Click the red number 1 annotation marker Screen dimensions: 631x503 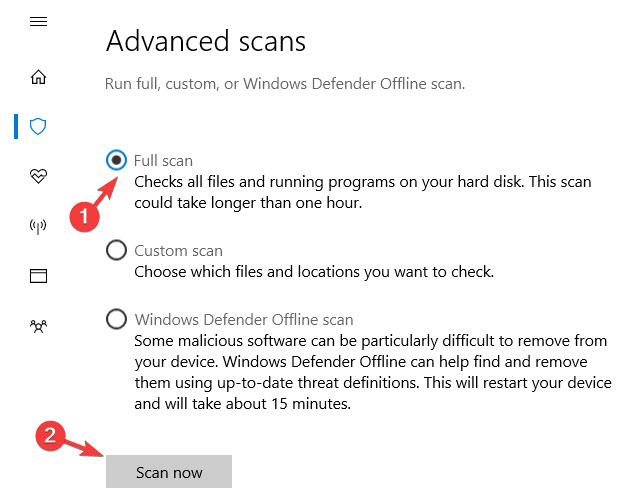click(84, 215)
